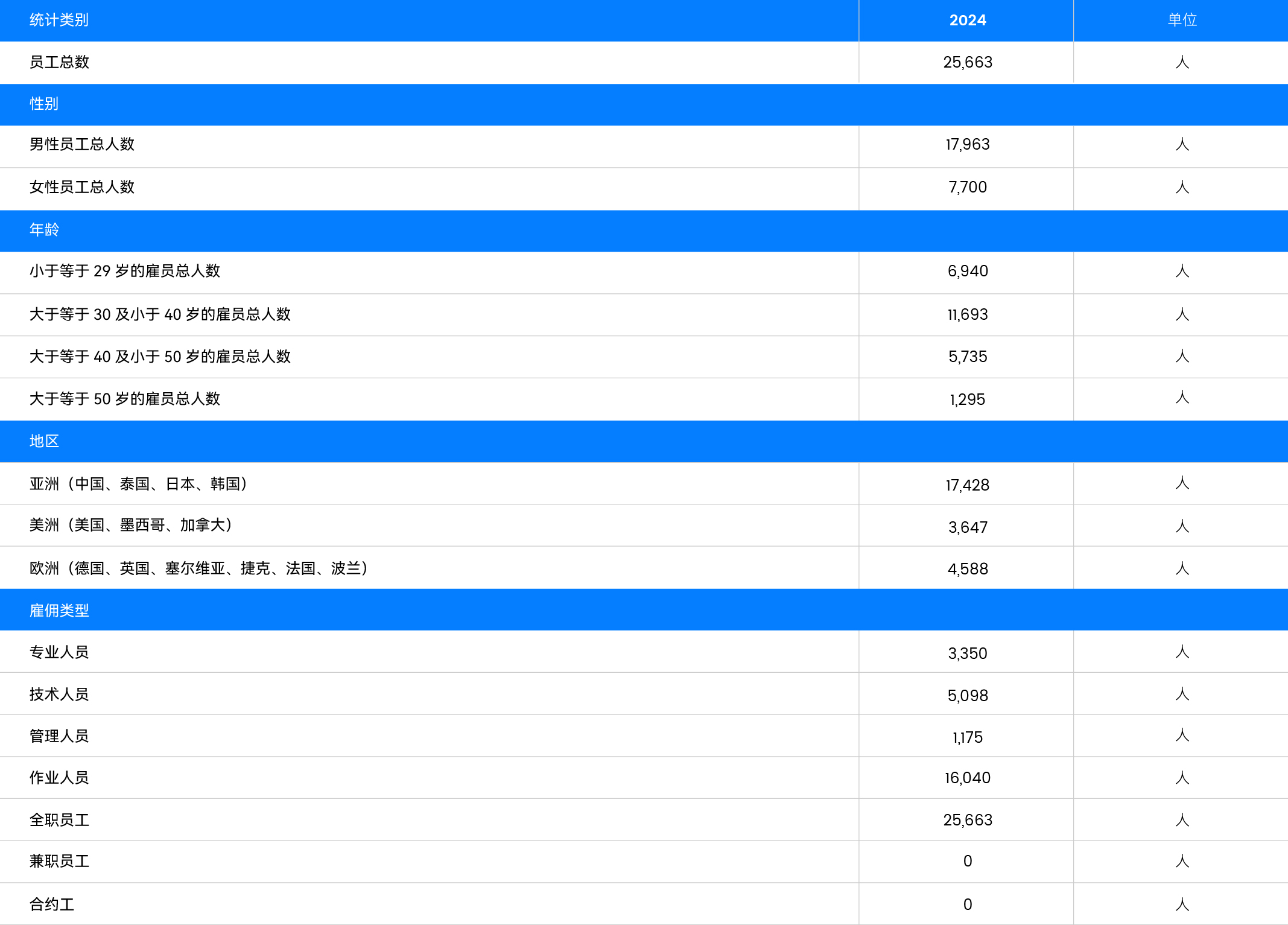
Task: Select the 雇佣类型 section header row
Action: point(59,610)
